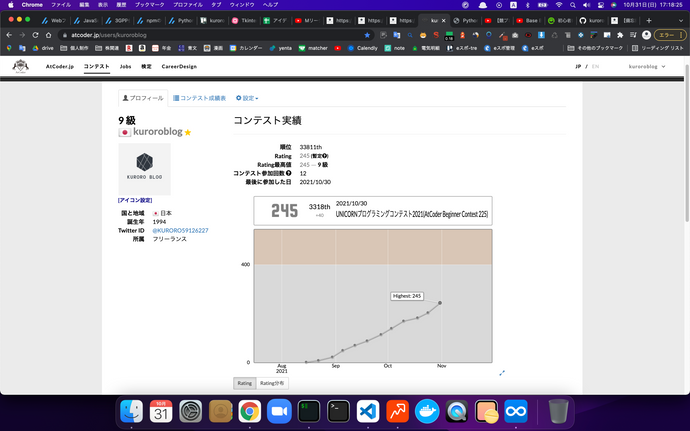This screenshot has width=690, height=431.
Task: Open a new browser tab
Action: [x=649, y=20]
